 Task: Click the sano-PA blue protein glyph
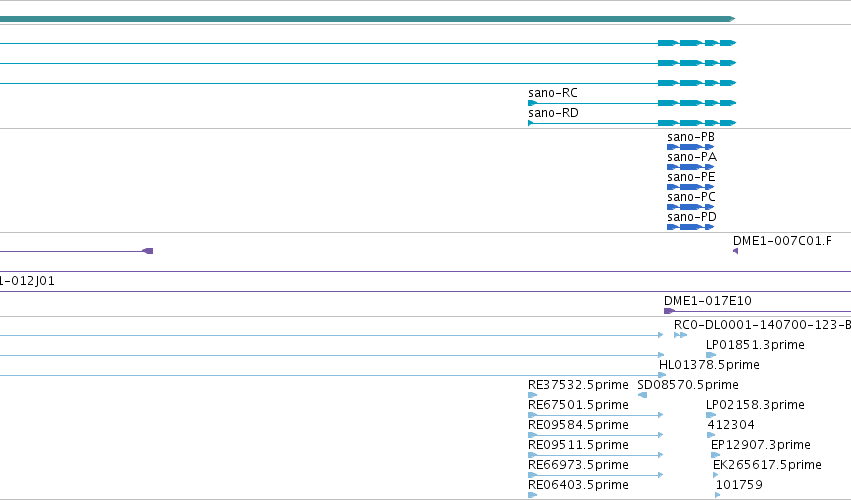690,167
